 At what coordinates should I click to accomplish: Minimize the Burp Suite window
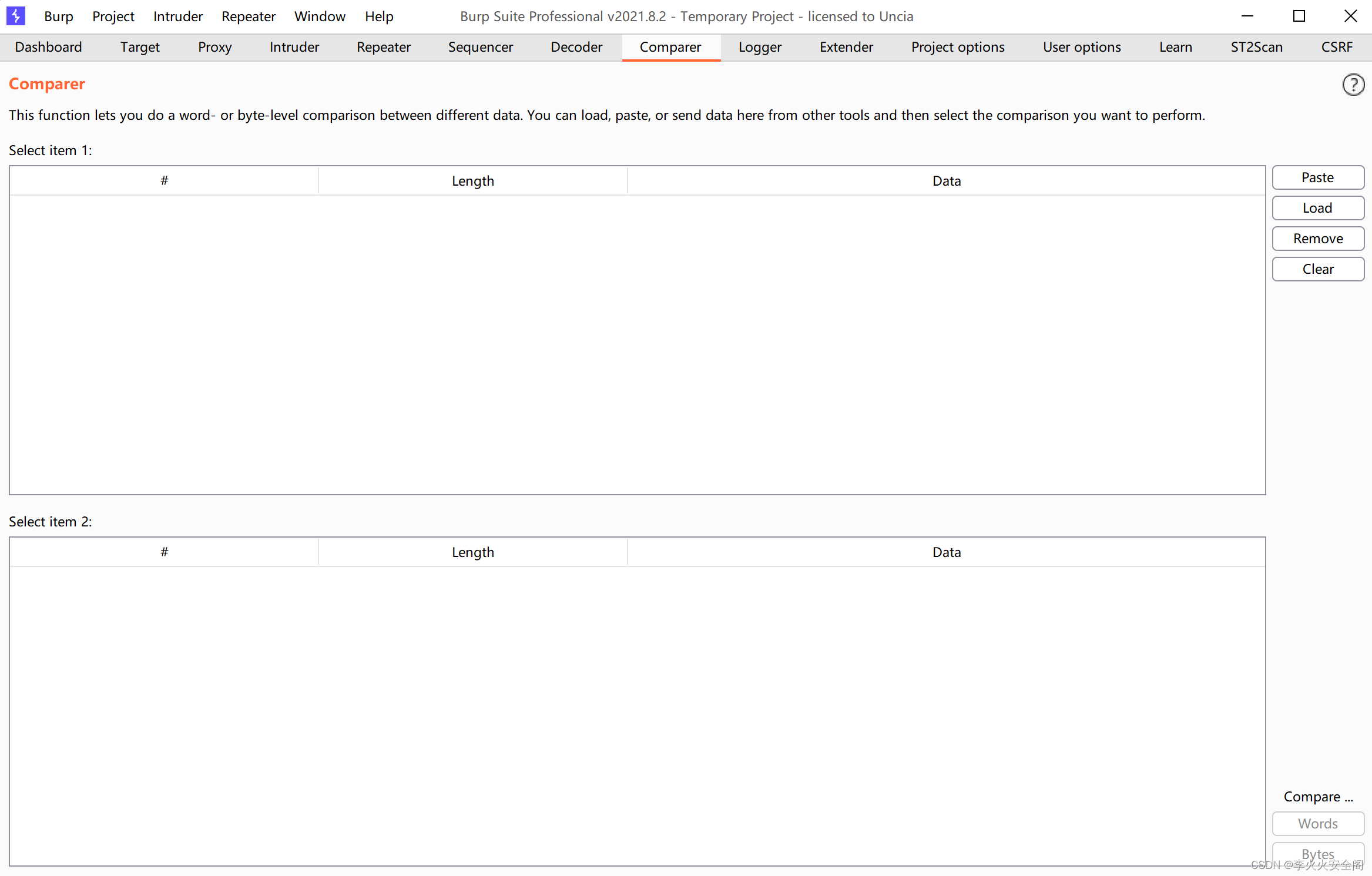click(1247, 16)
